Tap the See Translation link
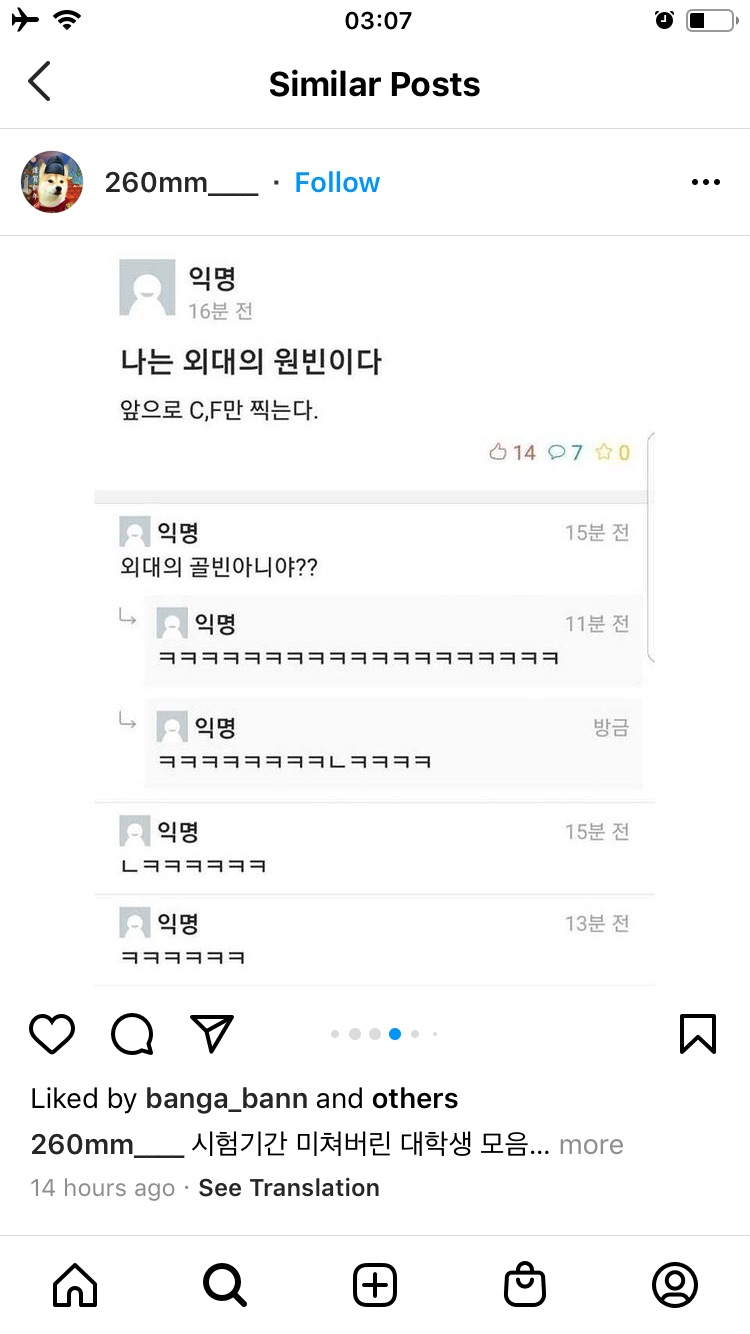This screenshot has height=1334, width=750. (x=289, y=1188)
